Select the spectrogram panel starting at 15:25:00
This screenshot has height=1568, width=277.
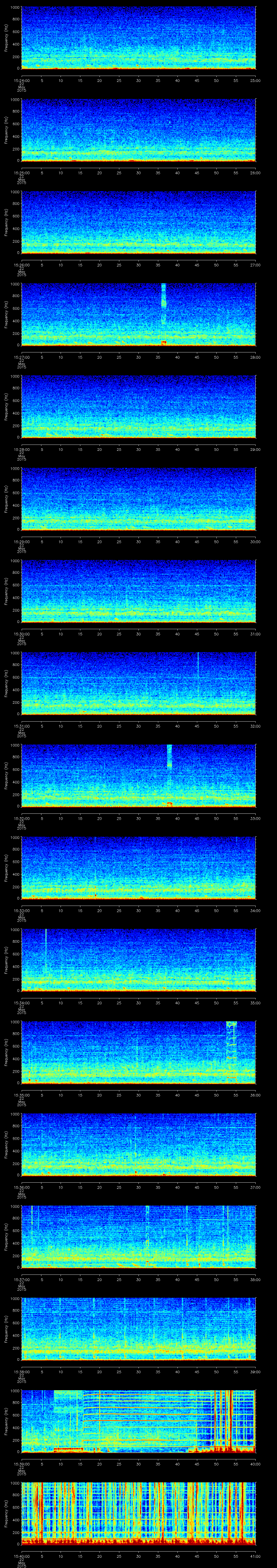(x=138, y=130)
